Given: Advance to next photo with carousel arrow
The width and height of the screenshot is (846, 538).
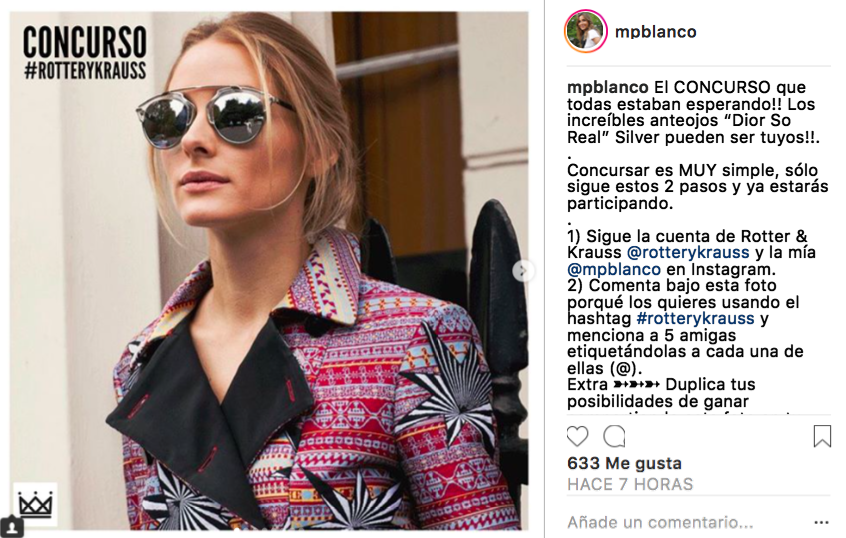Looking at the screenshot, I should point(522,271).
